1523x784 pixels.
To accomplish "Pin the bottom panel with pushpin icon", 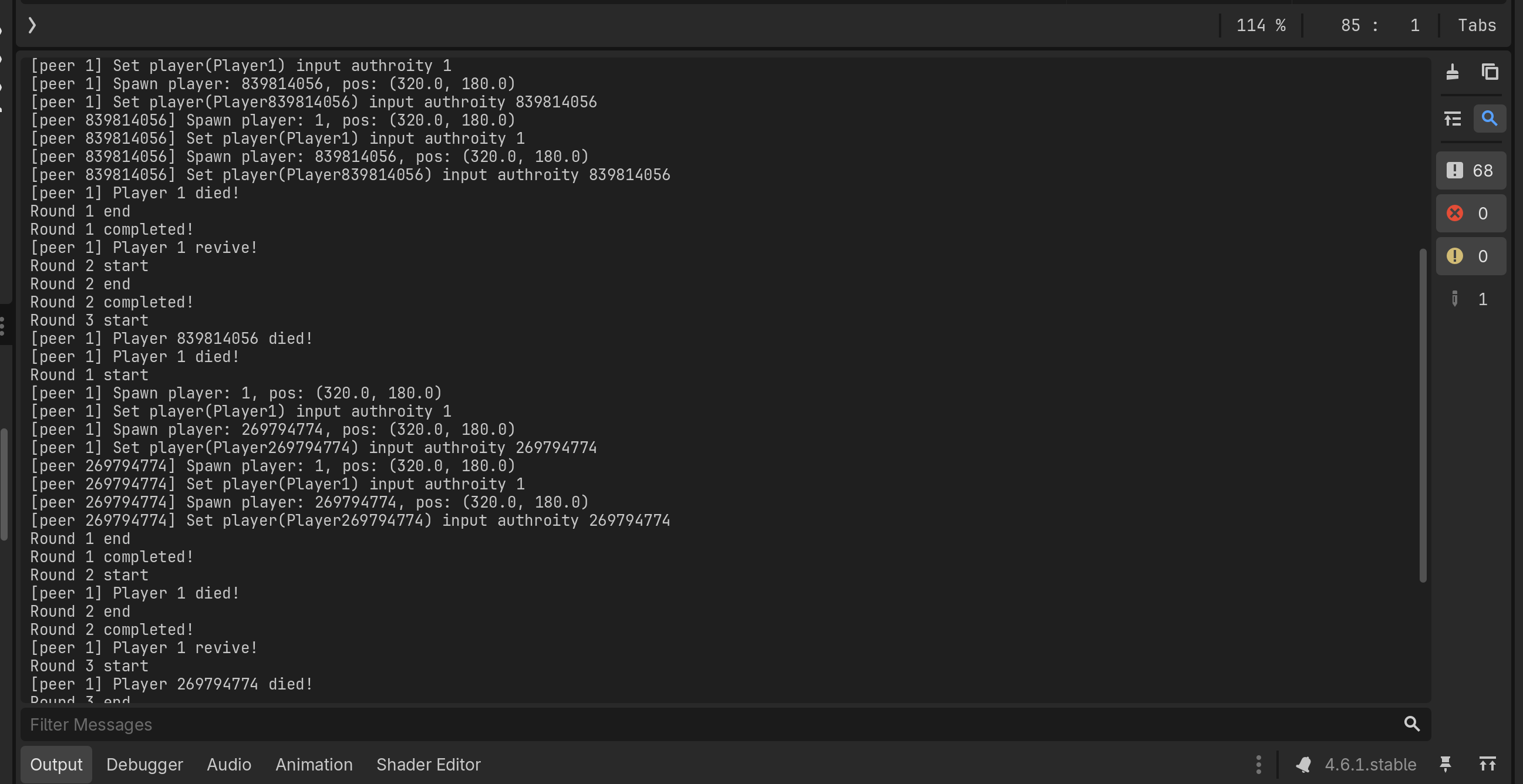I will click(1445, 765).
